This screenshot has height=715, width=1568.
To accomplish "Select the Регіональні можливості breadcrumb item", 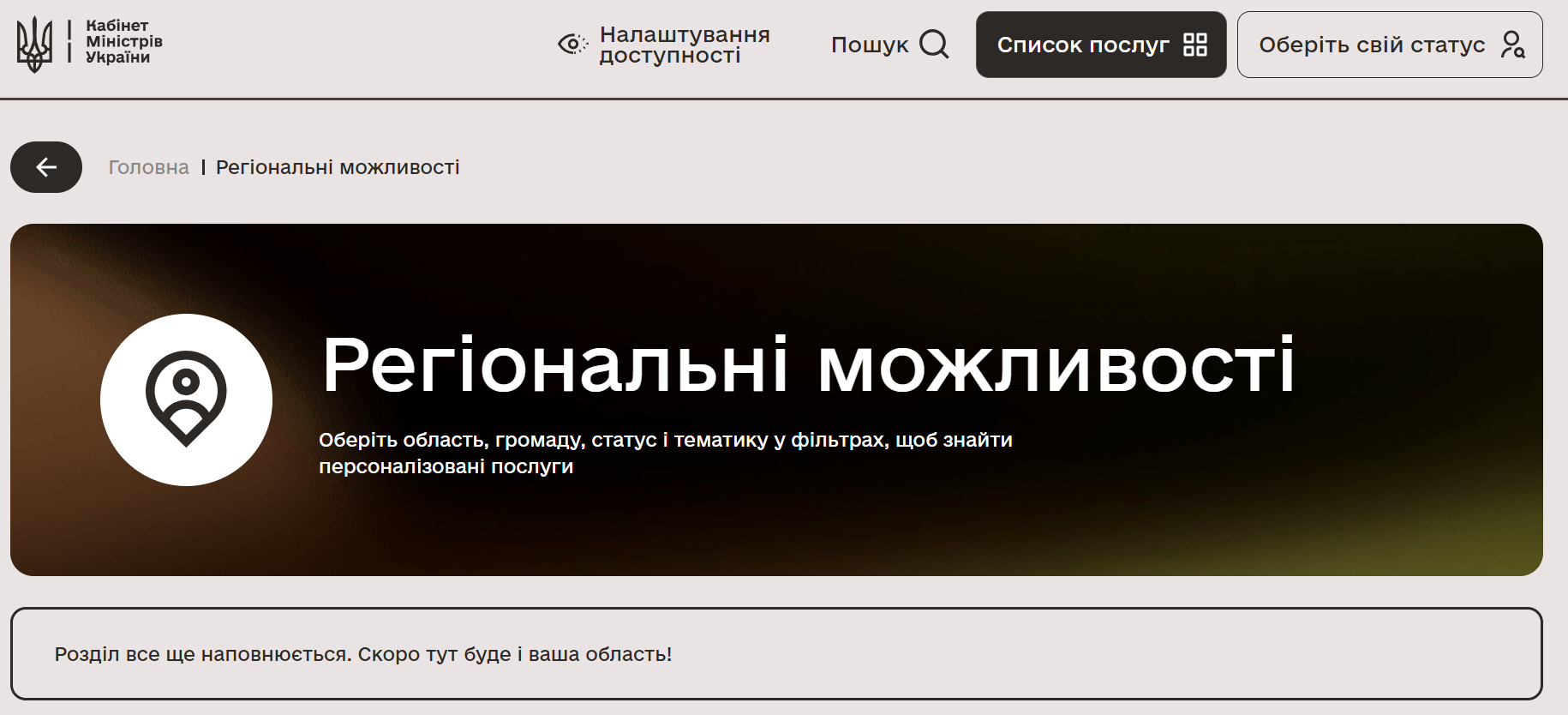I will click(x=338, y=167).
